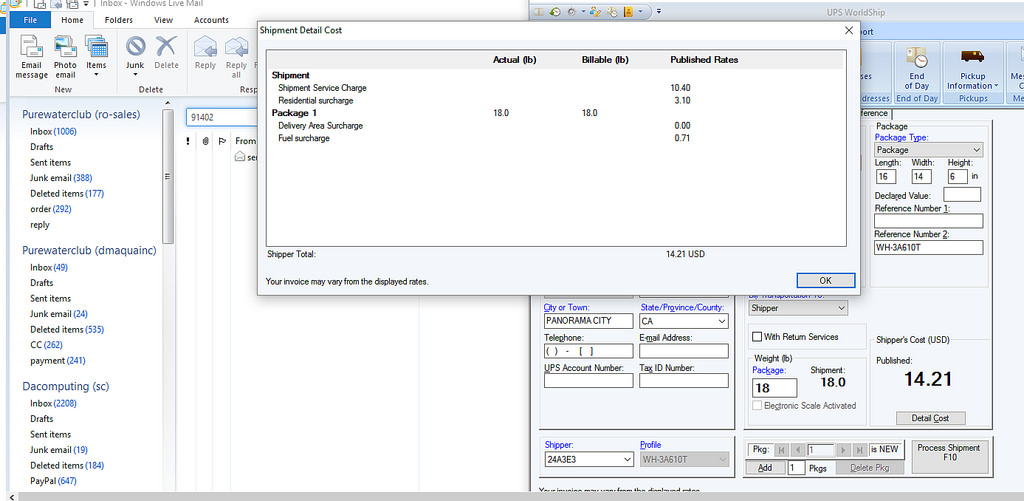This screenshot has width=1024, height=501.
Task: Open the CC (262) folder
Action: (x=46, y=345)
